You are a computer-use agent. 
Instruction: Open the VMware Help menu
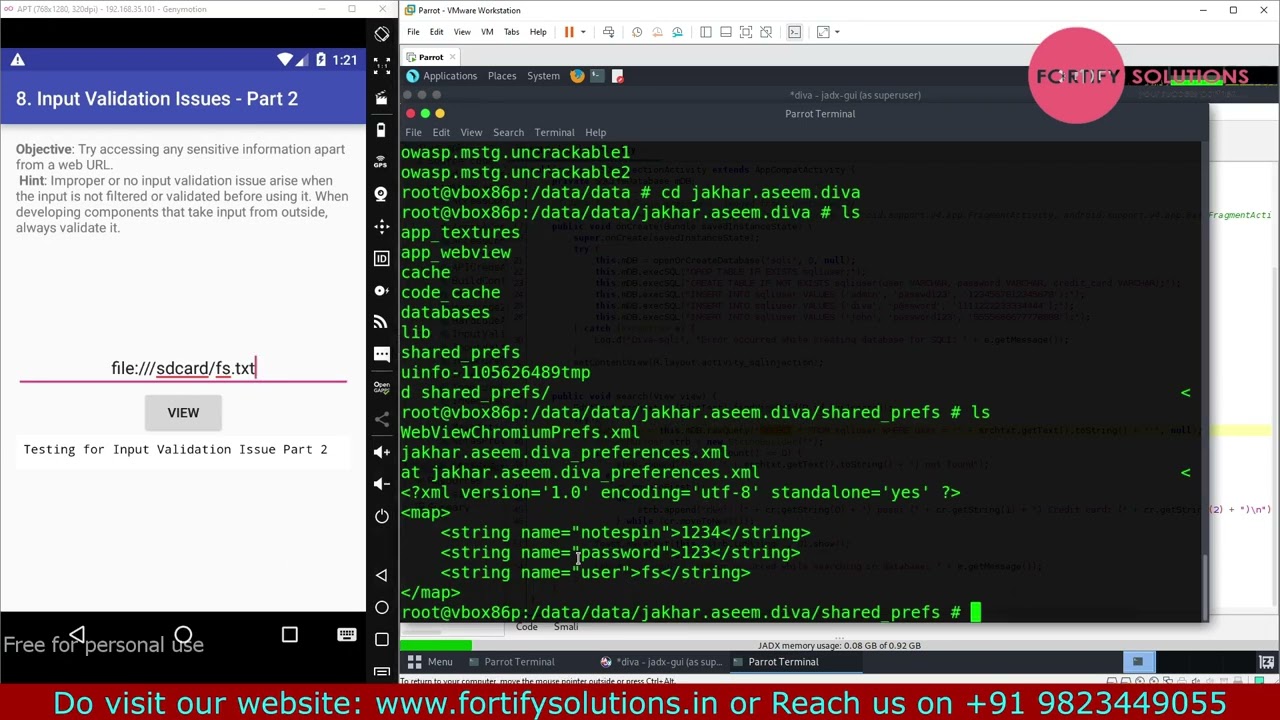click(x=538, y=32)
